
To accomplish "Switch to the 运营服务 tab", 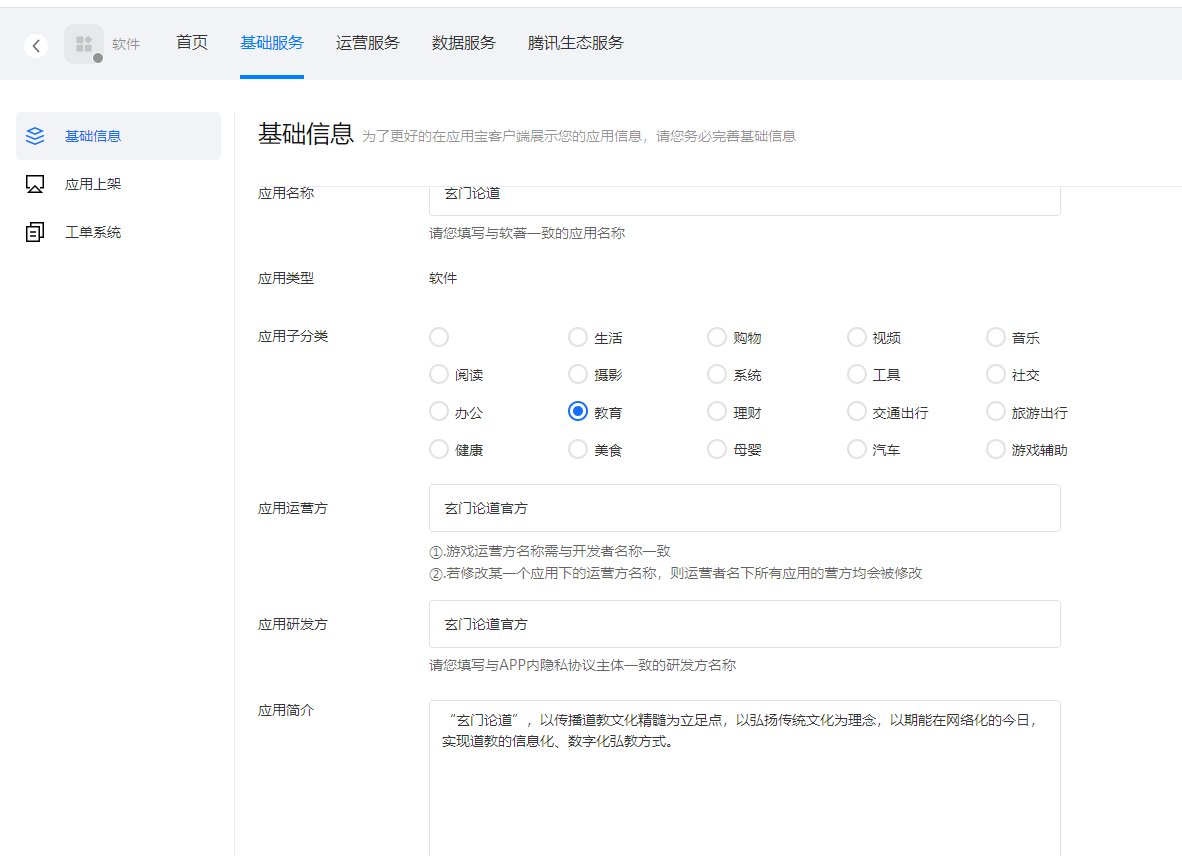I will (x=367, y=43).
